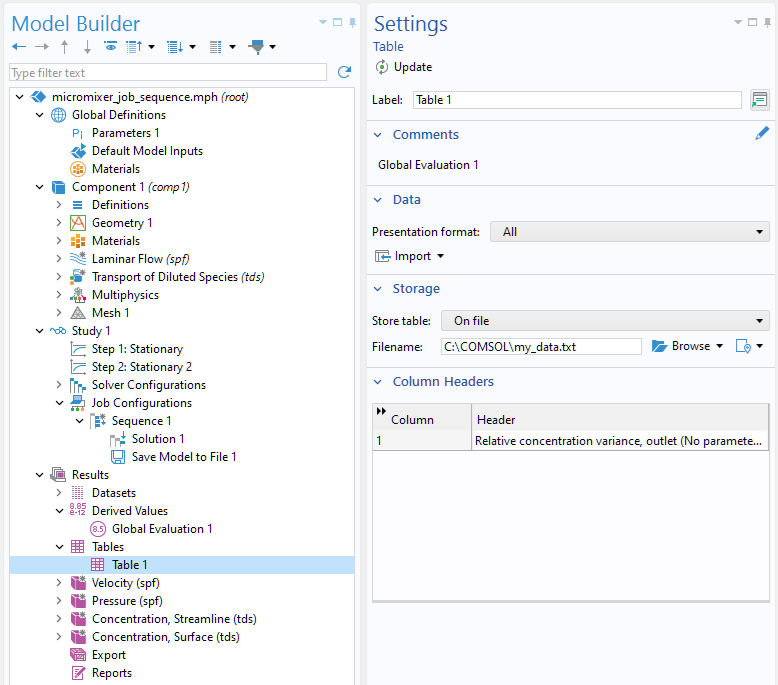The height and width of the screenshot is (685, 778).
Task: Open the Store table dropdown
Action: 606,321
